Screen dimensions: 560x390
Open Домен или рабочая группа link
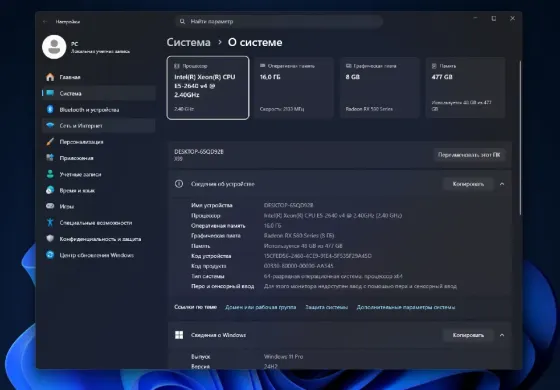(x=261, y=307)
